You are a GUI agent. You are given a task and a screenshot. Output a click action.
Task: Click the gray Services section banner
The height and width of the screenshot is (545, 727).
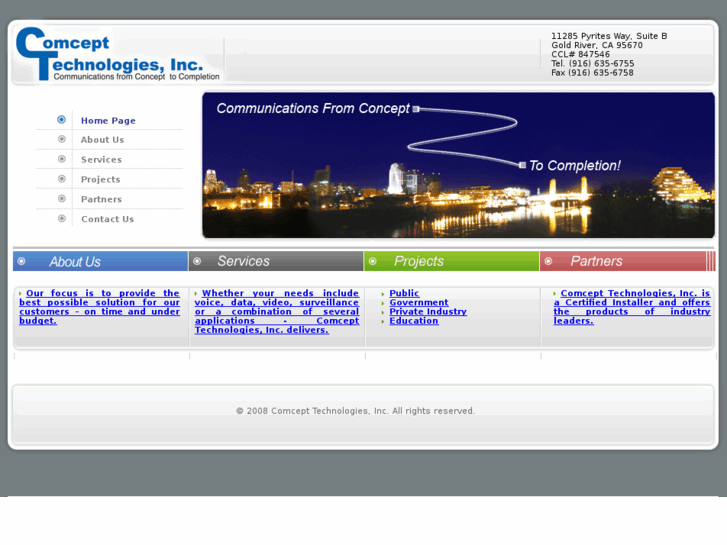(276, 261)
